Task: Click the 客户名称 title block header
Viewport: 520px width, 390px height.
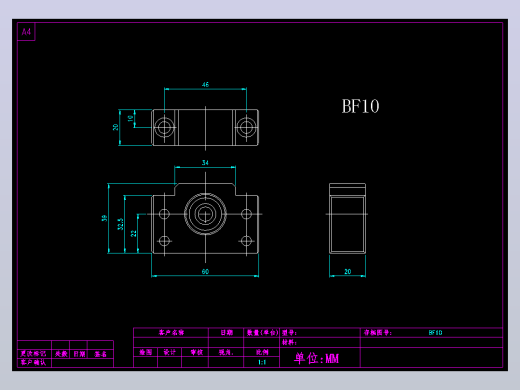Action: click(171, 332)
